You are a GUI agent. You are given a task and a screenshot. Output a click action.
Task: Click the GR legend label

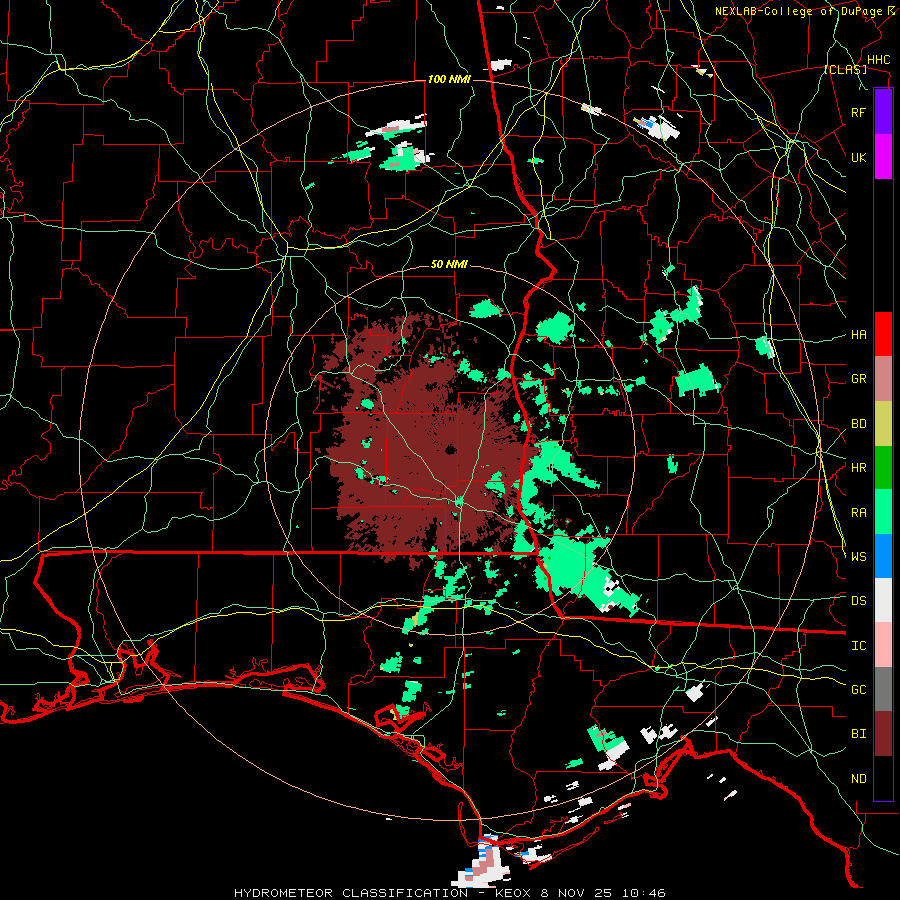858,379
